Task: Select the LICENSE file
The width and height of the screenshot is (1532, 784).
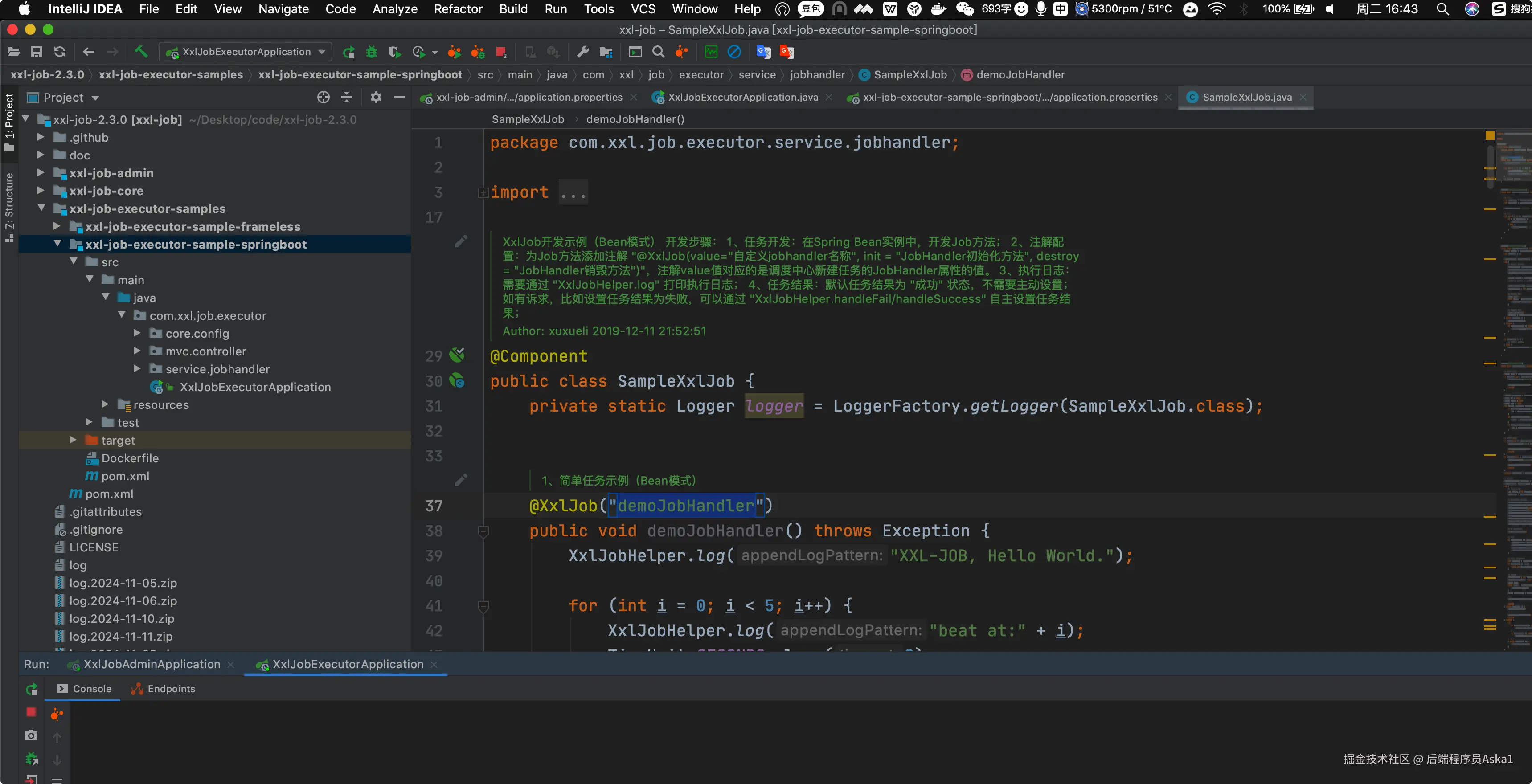Action: pos(94,547)
